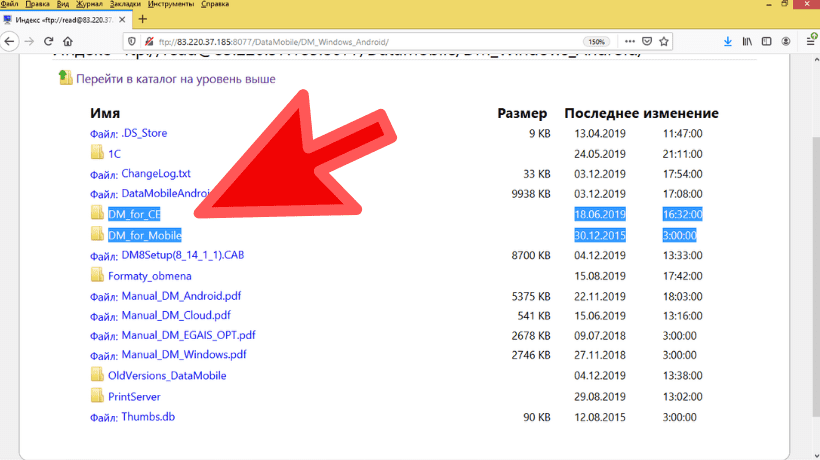This screenshot has height=460, width=820.
Task: Click the 9938 KB size value
Action: click(x=531, y=194)
